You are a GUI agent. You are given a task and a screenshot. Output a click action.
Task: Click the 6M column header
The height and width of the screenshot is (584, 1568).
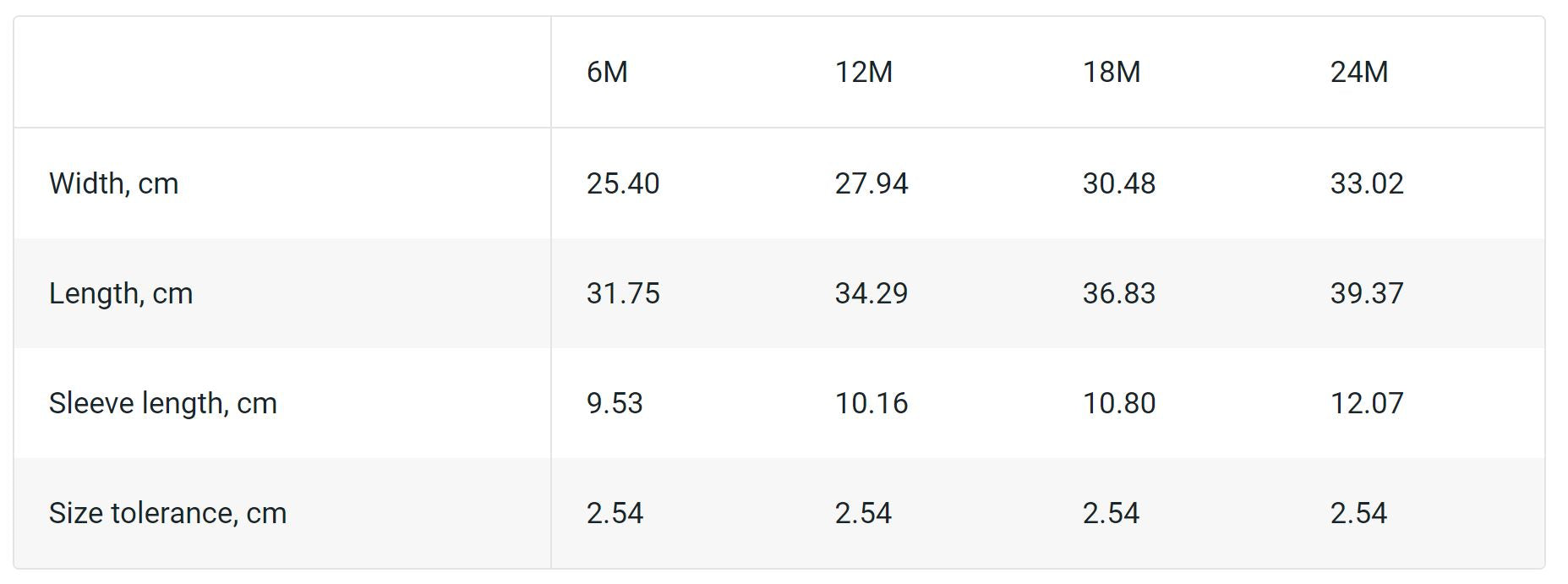[607, 73]
